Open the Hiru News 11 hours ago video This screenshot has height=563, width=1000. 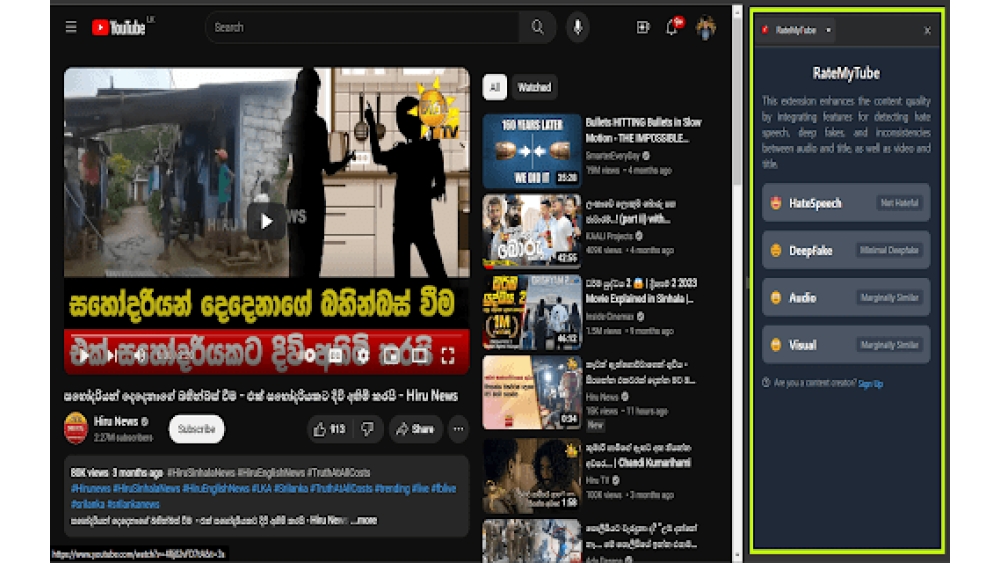point(532,392)
